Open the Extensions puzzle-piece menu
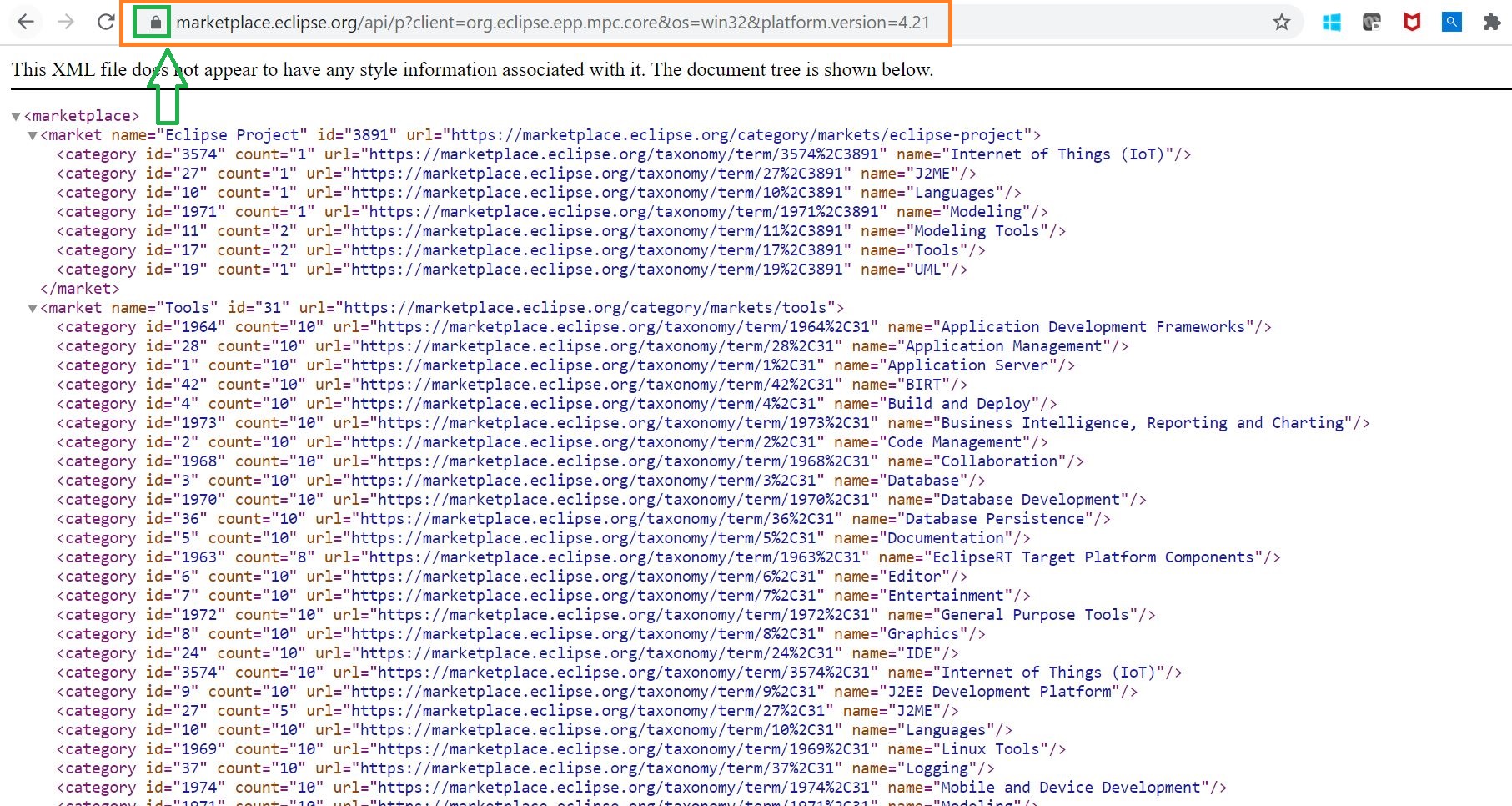1512x806 pixels. click(1492, 23)
